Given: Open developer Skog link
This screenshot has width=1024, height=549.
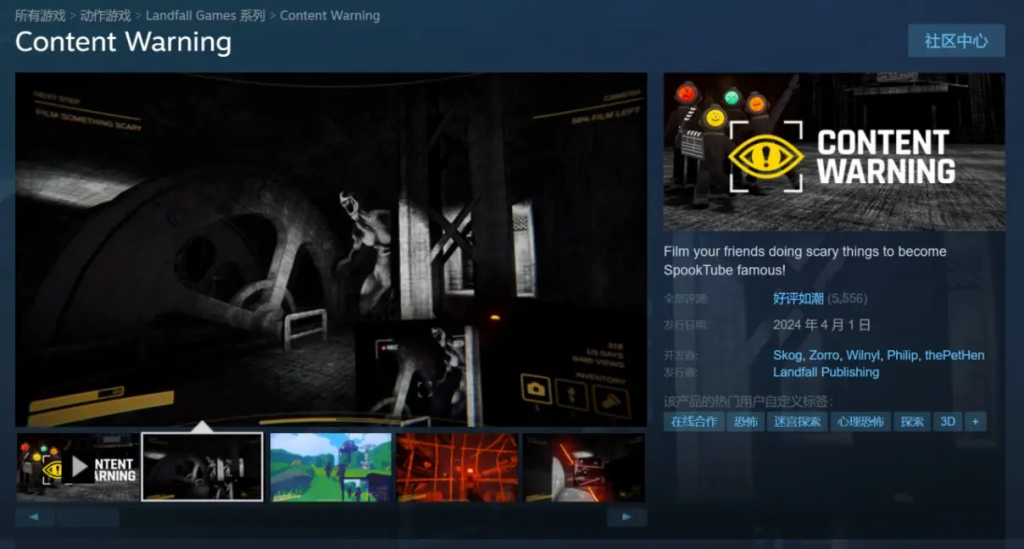Looking at the screenshot, I should [x=787, y=355].
